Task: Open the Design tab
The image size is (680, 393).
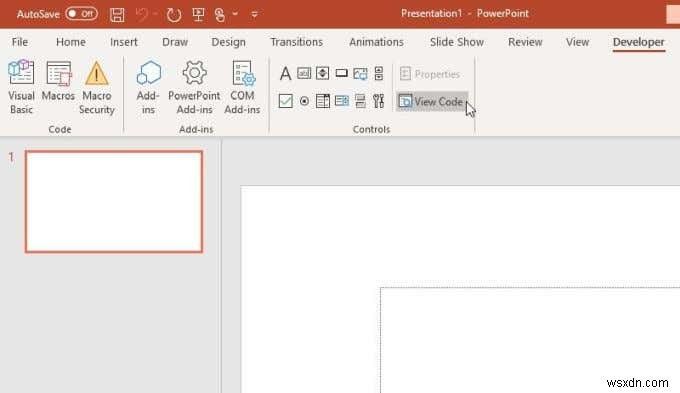Action: tap(229, 42)
